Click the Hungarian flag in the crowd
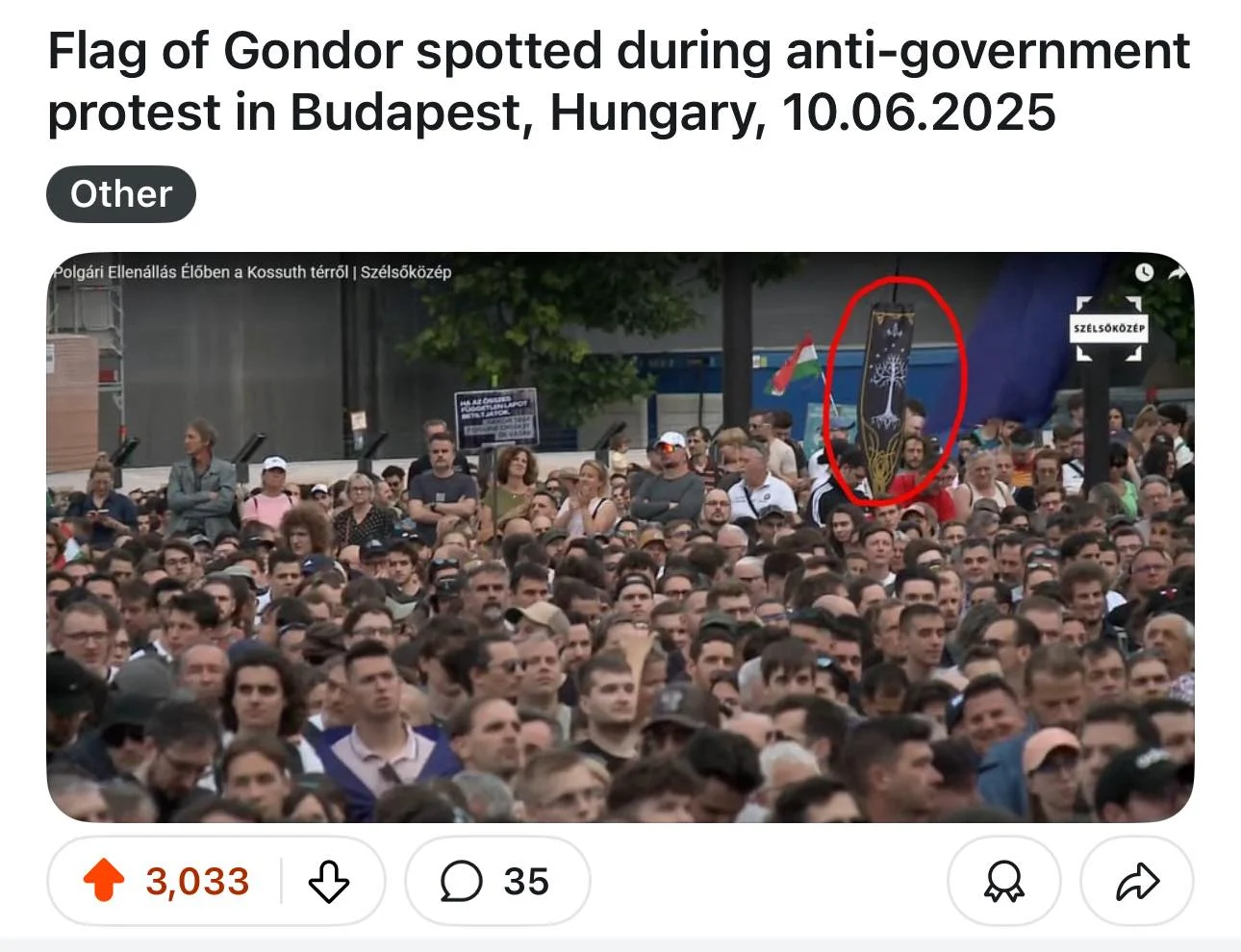This screenshot has width=1241, height=952. [x=795, y=365]
